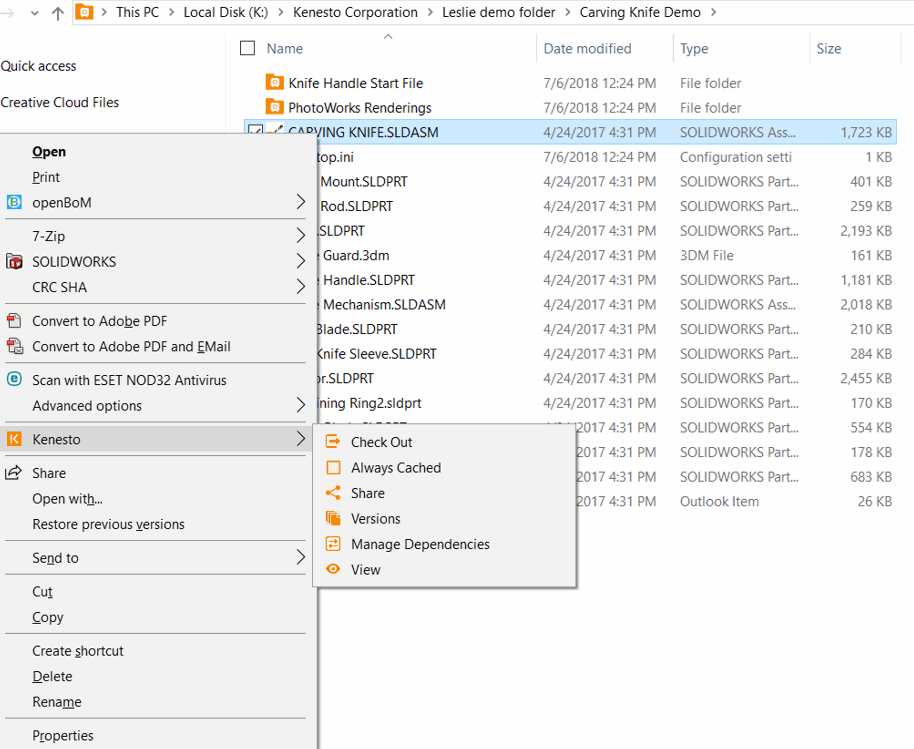Viewport: 914px width, 749px height.
Task: Open Creative Cloud Files in navigation pane
Action: coord(59,102)
